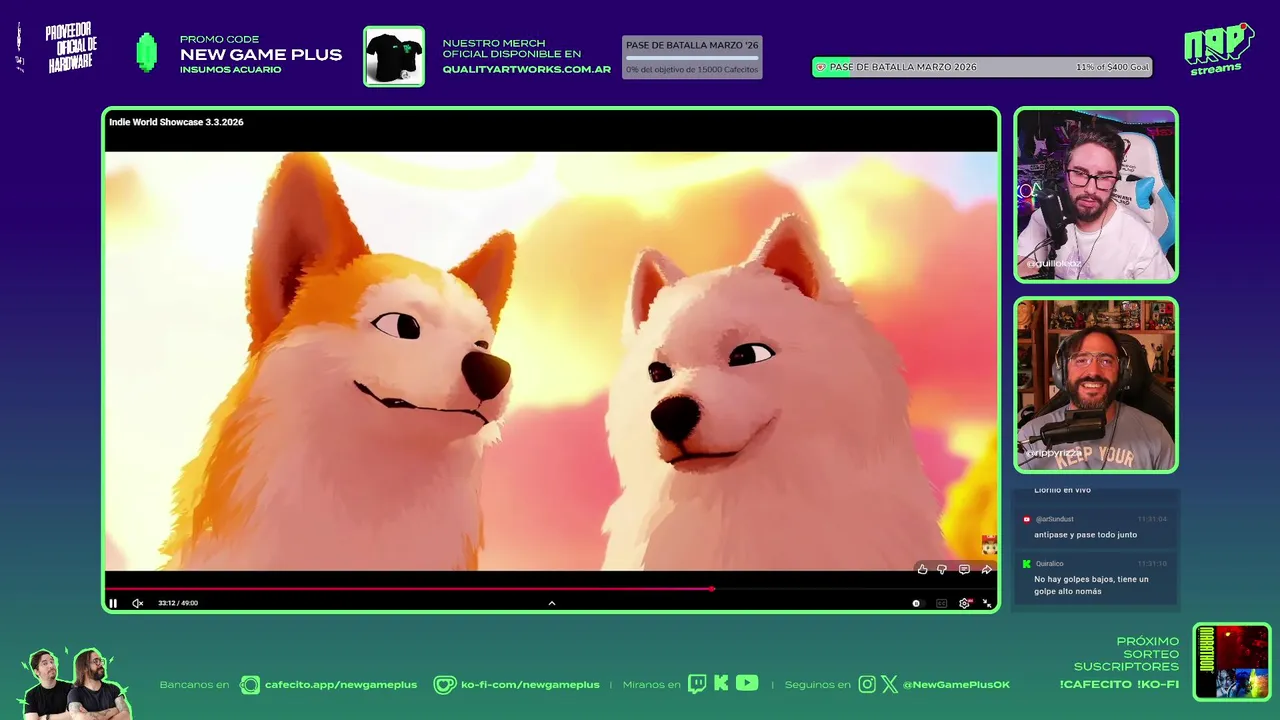
Task: Open the player settings gear
Action: pos(965,603)
